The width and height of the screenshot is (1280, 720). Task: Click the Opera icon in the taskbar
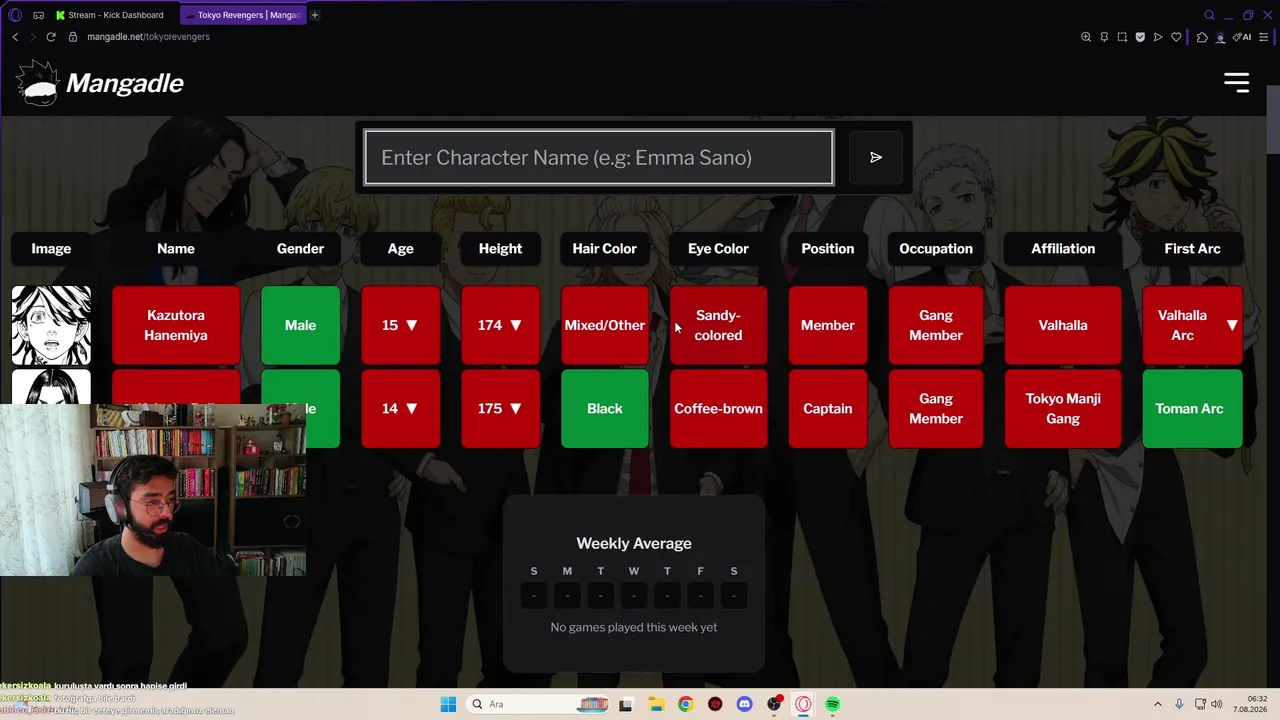[803, 704]
